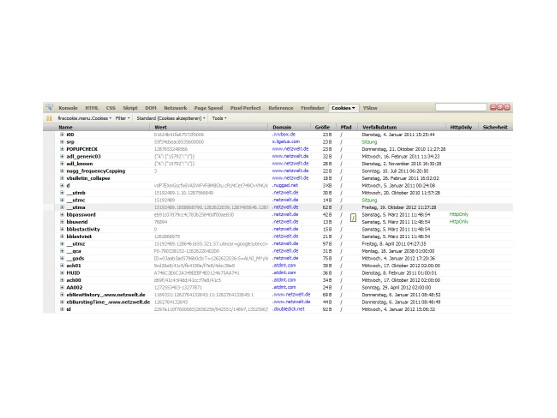Click the domain link in the HUID row
The width and height of the screenshot is (557, 418).
[x=284, y=273]
